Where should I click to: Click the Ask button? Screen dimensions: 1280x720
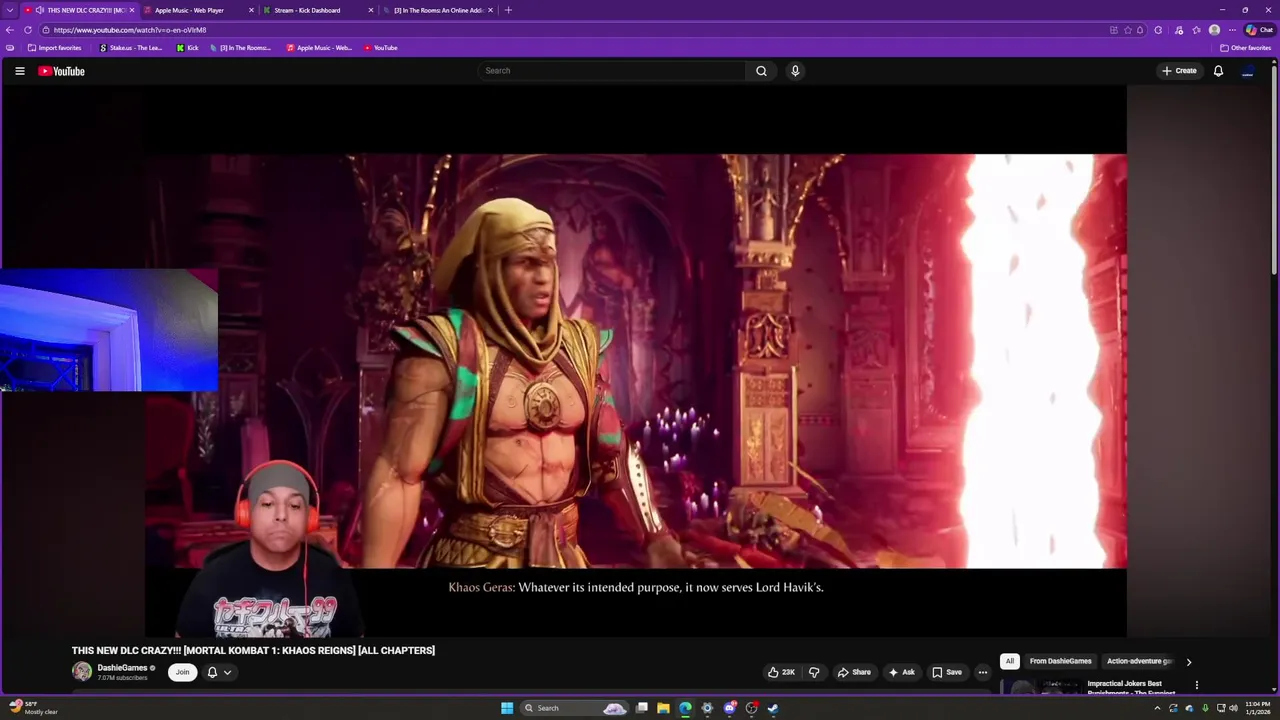[901, 672]
